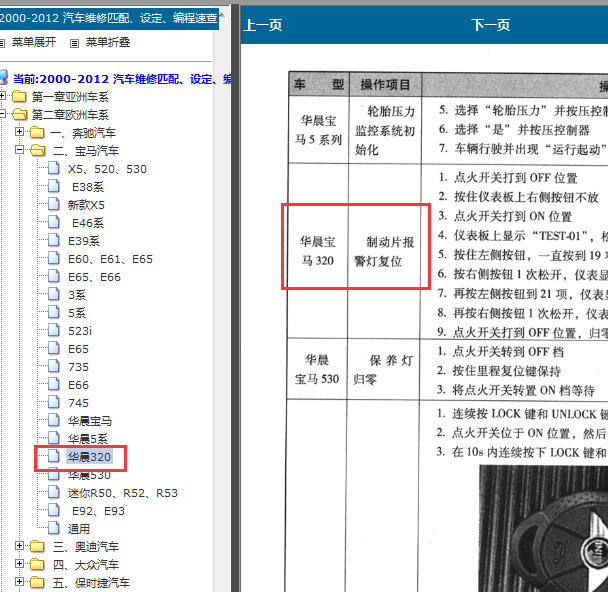The width and height of the screenshot is (608, 592).
Task: Click the page icon next to E38系
Action: point(54,186)
